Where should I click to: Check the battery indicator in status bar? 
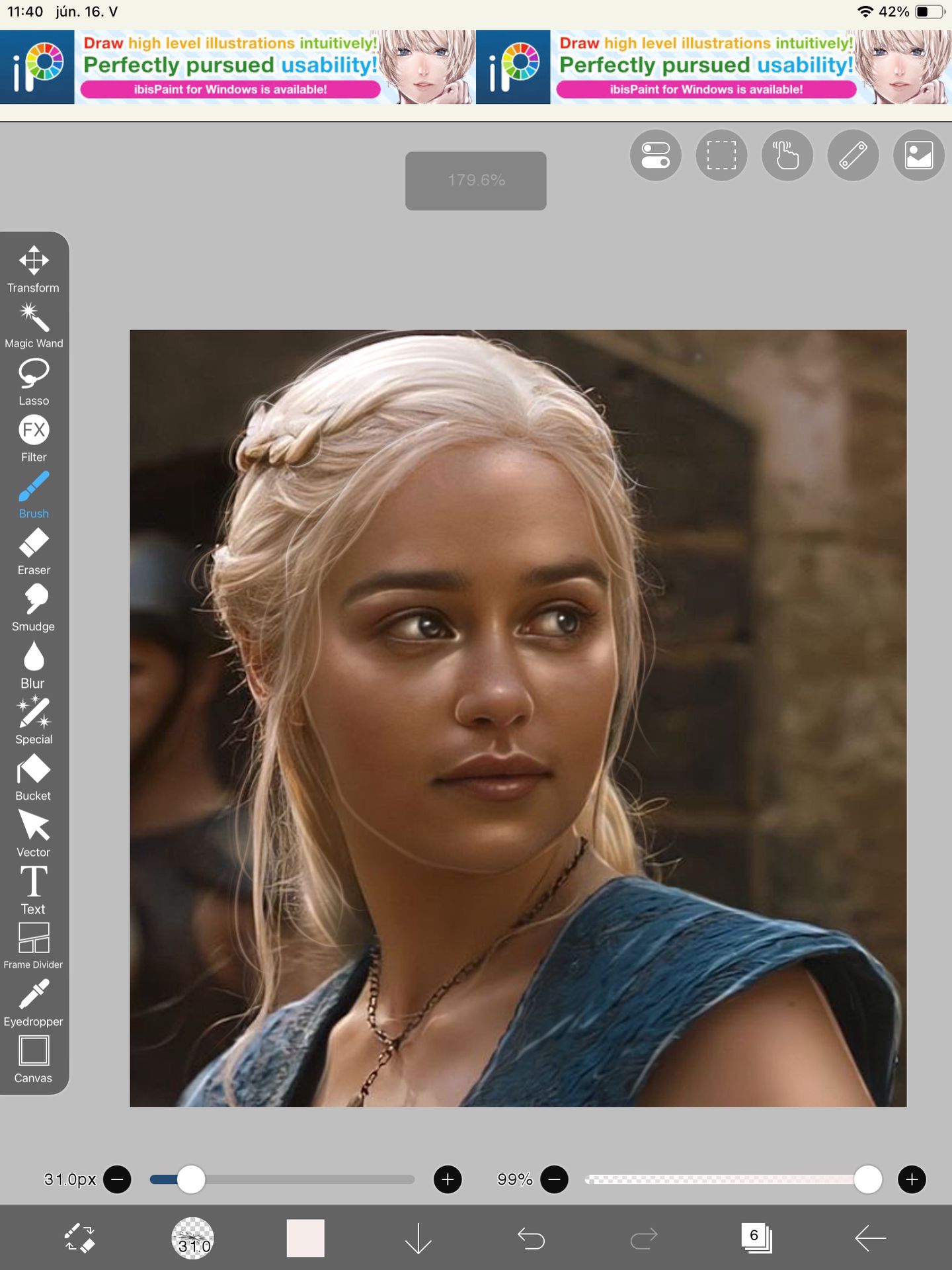tap(930, 12)
